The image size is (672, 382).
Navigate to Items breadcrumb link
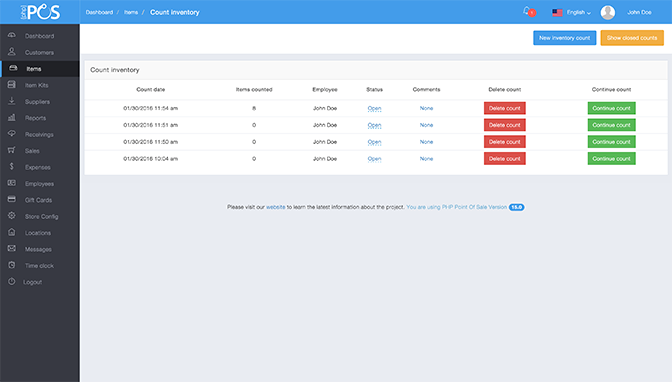131,12
